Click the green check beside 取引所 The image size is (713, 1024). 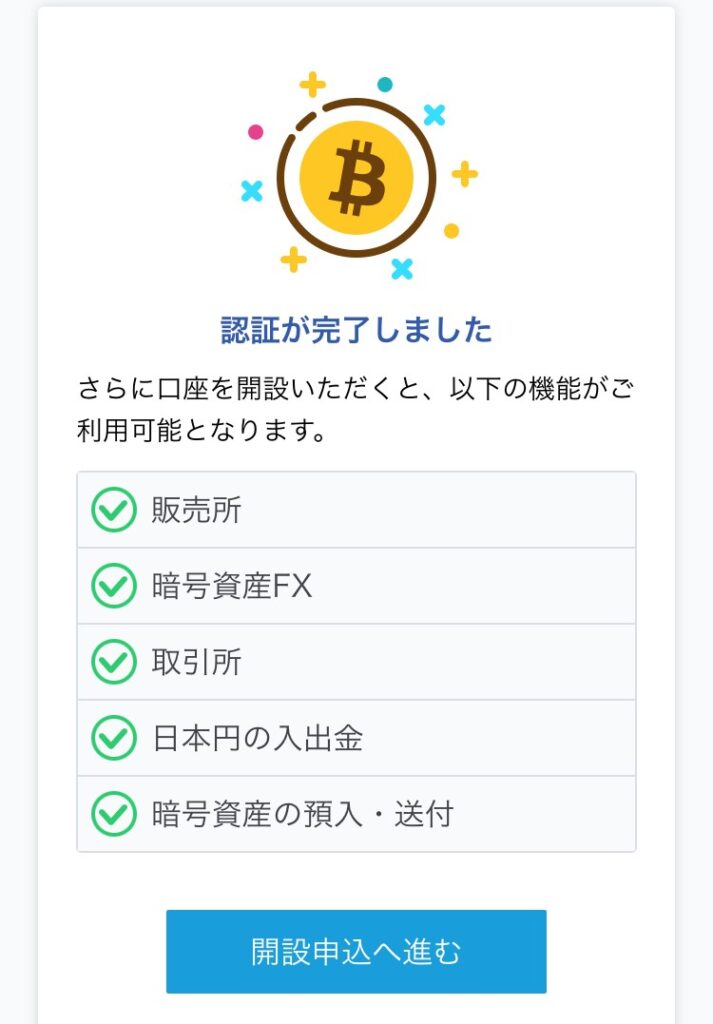pos(114,662)
